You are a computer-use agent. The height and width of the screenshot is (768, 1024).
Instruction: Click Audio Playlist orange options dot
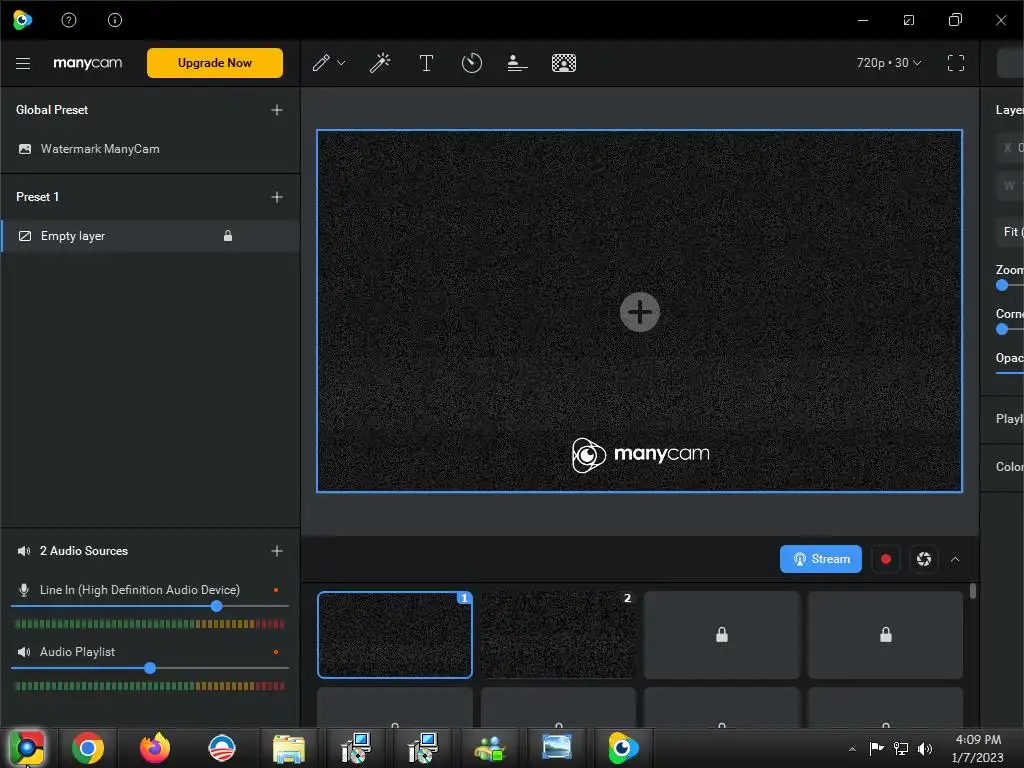(276, 652)
